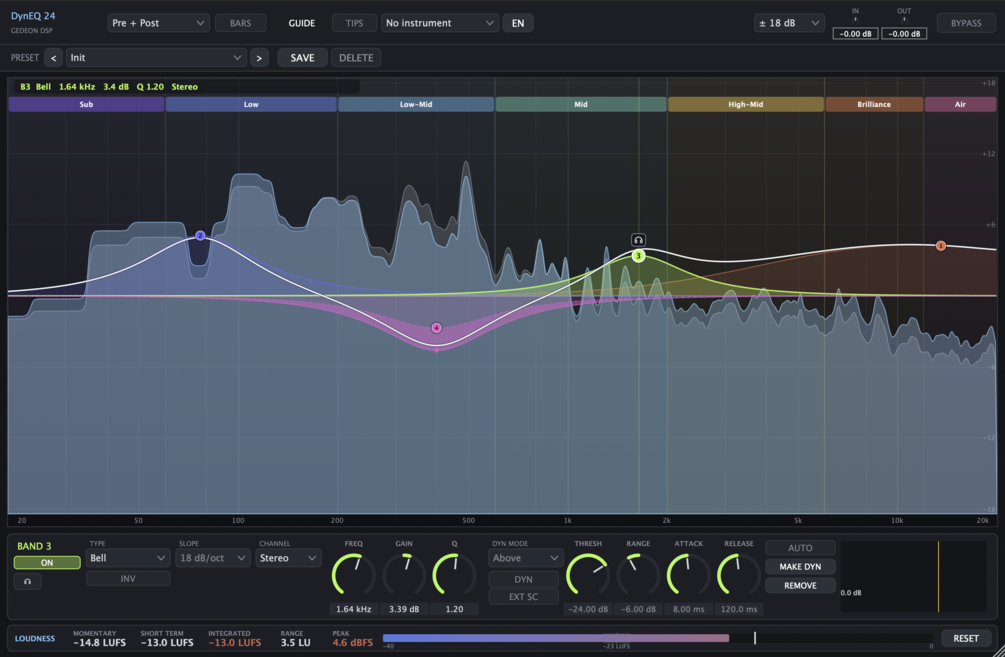Viewport: 1005px width, 657px height.
Task: Select the purple band 2 node
Action: pyautogui.click(x=200, y=236)
